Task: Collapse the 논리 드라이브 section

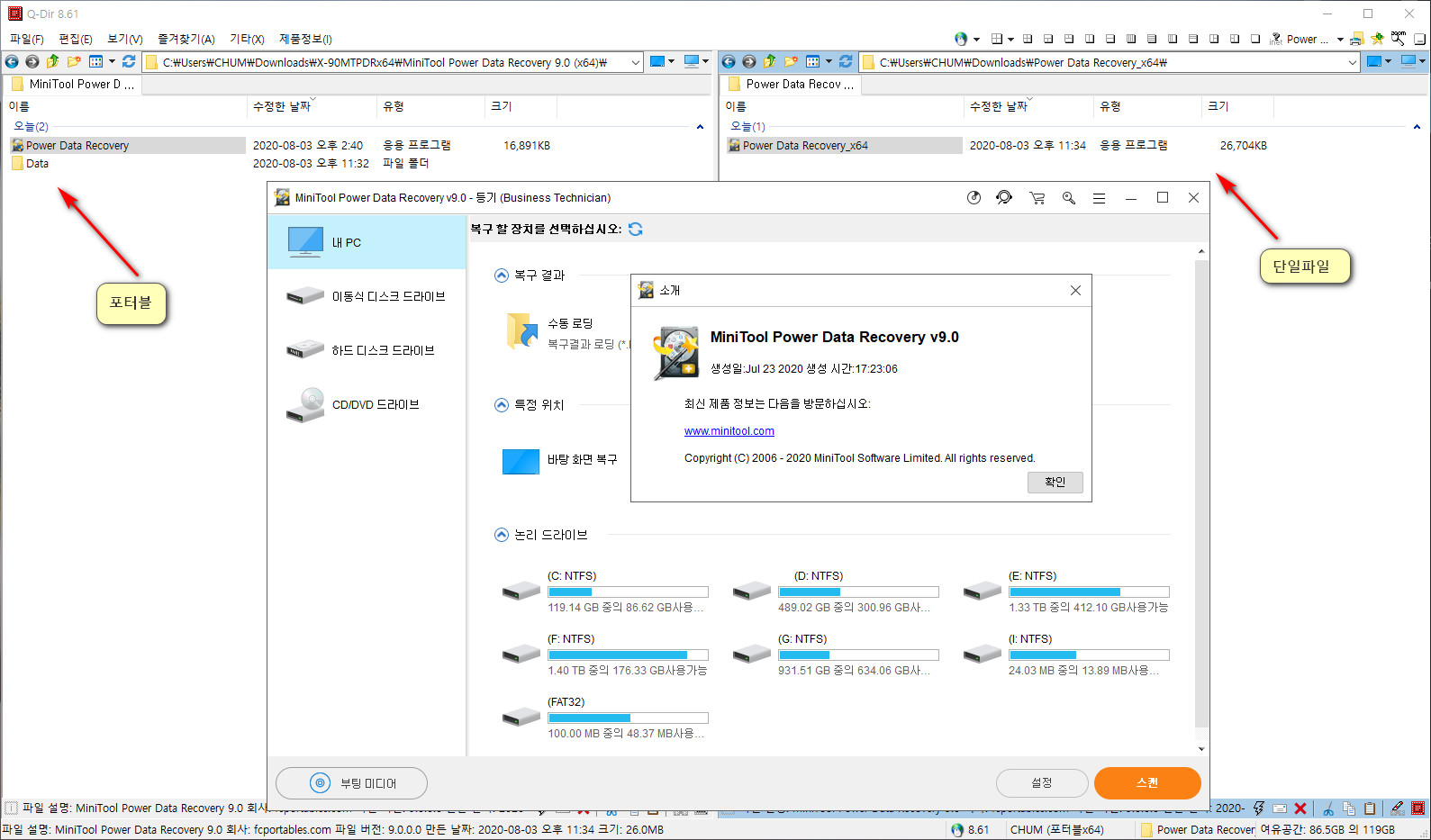Action: point(502,535)
